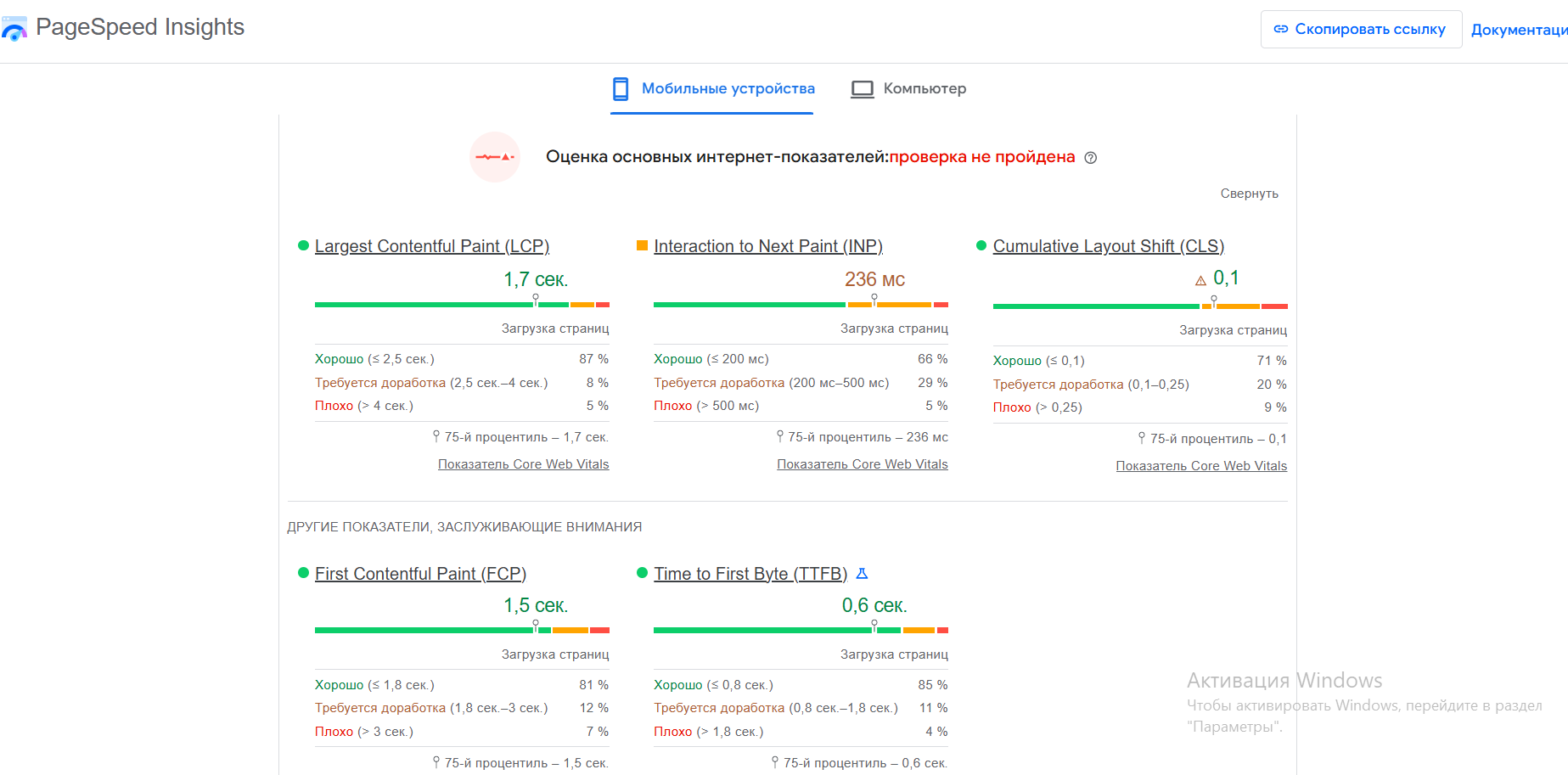
Task: Click LCP row Плохо (> 4 сек.)
Action: [x=462, y=406]
